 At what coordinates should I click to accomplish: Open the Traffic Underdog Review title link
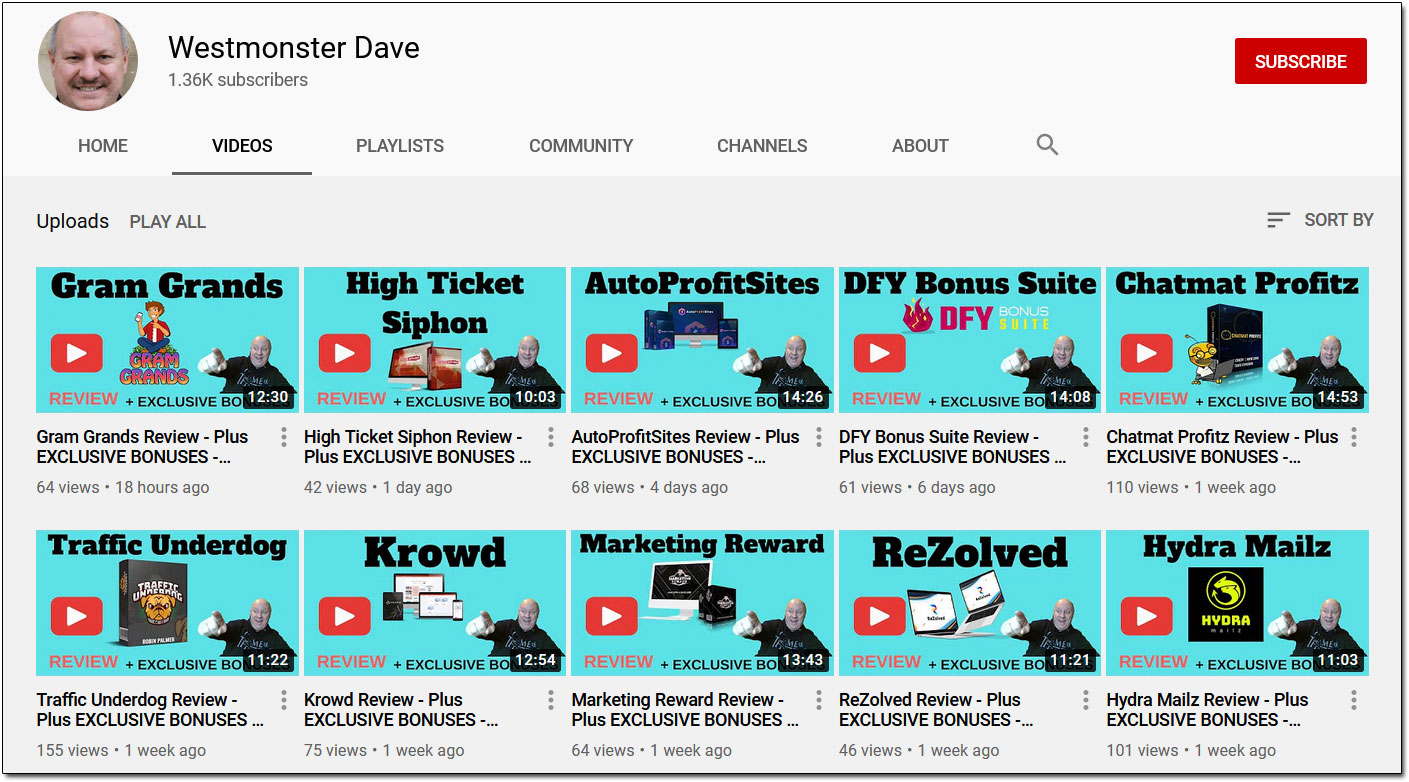pyautogui.click(x=150, y=710)
